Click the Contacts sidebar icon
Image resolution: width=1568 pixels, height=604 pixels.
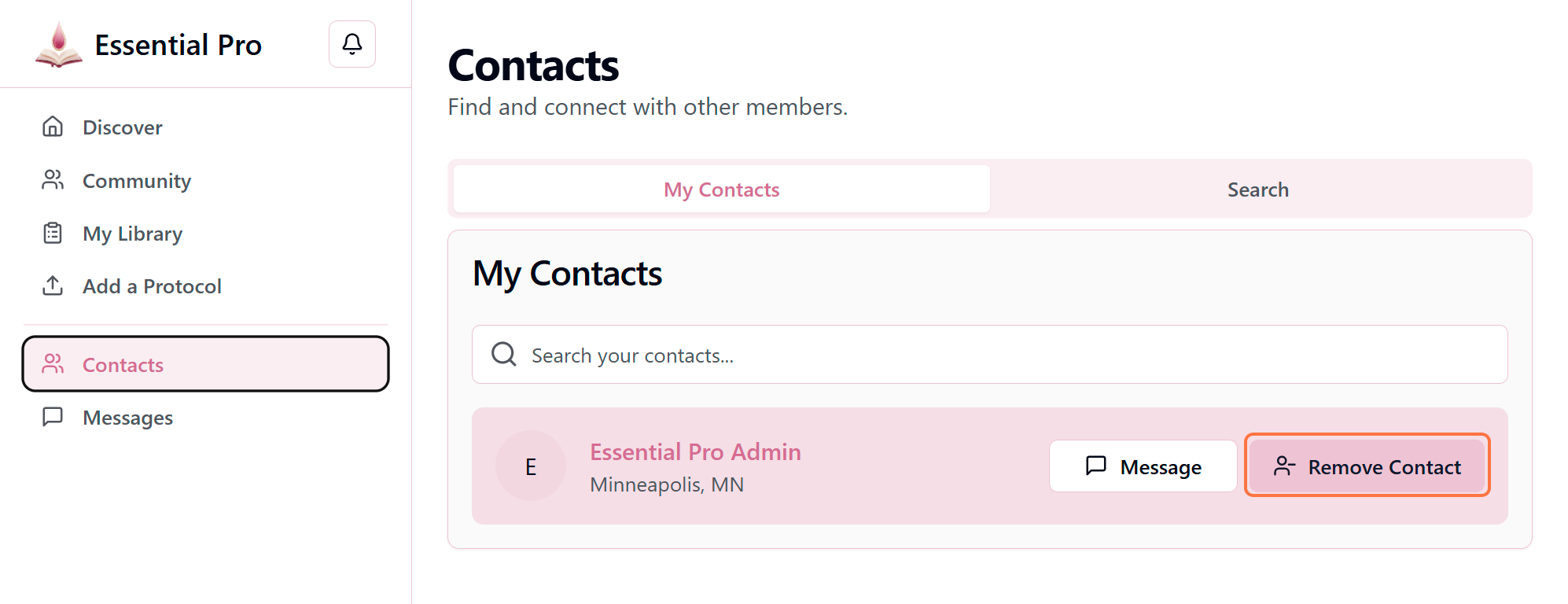(x=53, y=364)
